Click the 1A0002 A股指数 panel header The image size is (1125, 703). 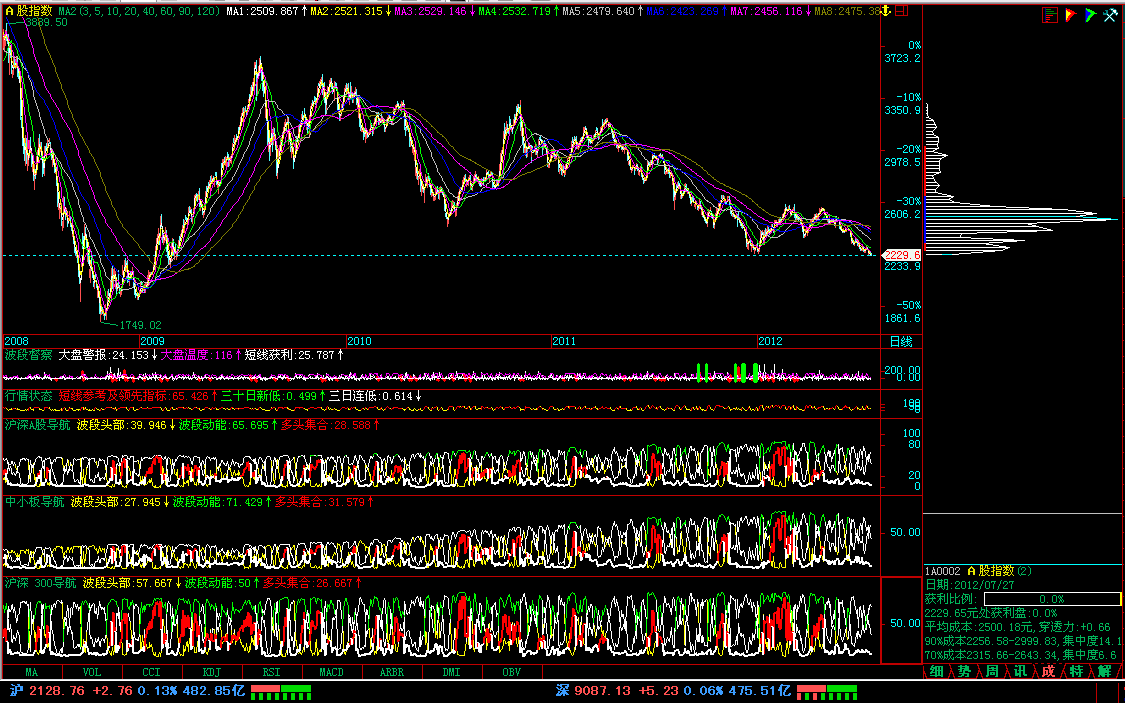(x=978, y=571)
